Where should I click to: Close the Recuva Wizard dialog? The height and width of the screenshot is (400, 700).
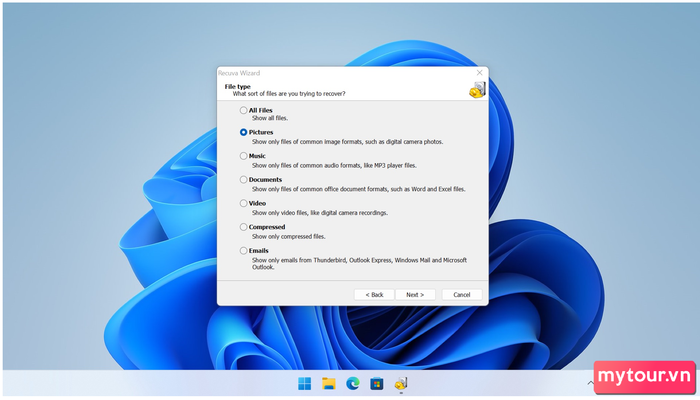point(479,73)
